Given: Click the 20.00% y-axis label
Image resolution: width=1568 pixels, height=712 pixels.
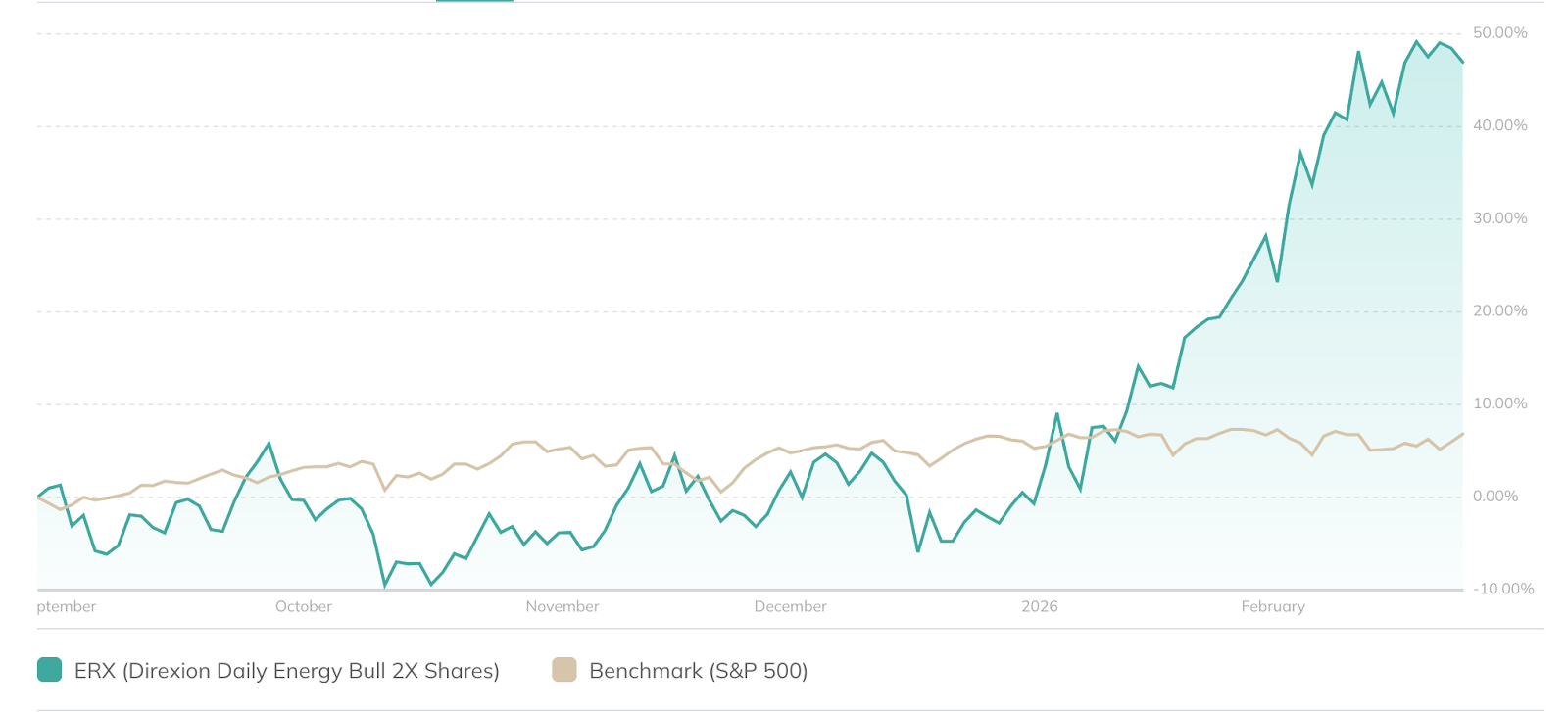Looking at the screenshot, I should (x=1500, y=310).
